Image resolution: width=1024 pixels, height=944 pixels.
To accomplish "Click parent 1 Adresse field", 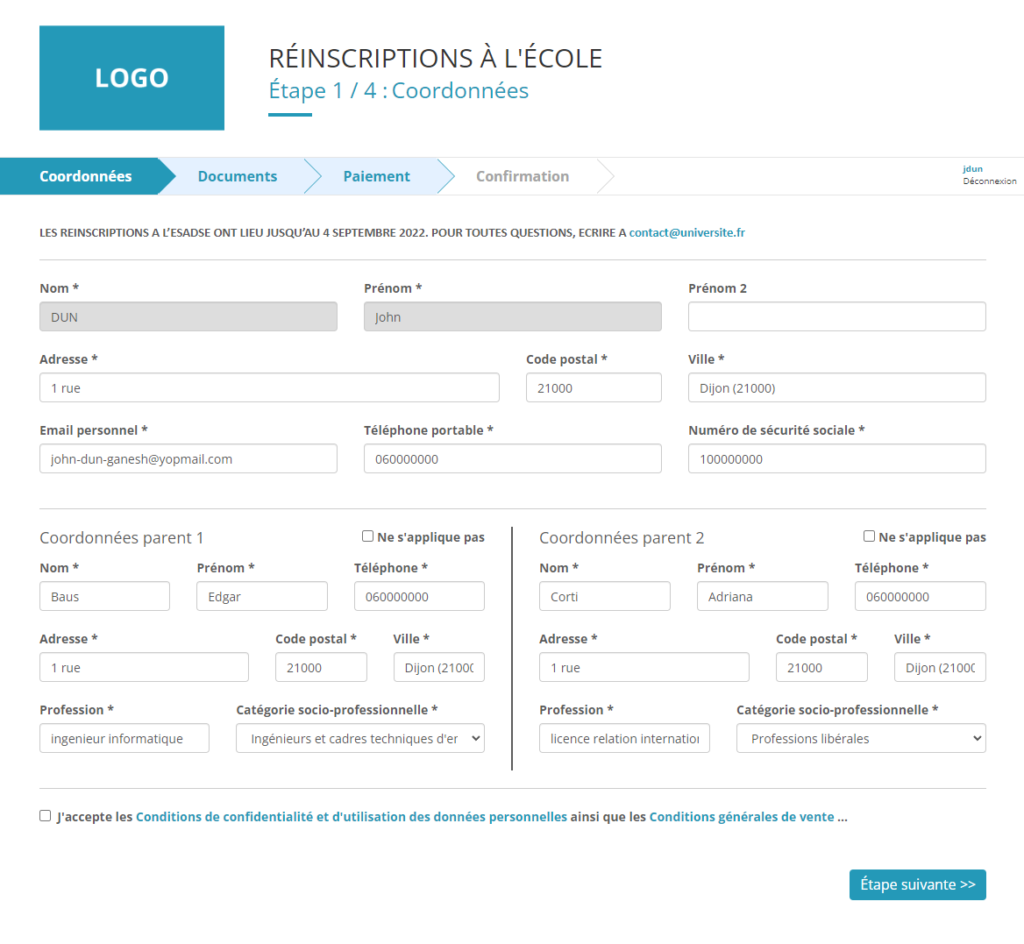I will coord(144,667).
